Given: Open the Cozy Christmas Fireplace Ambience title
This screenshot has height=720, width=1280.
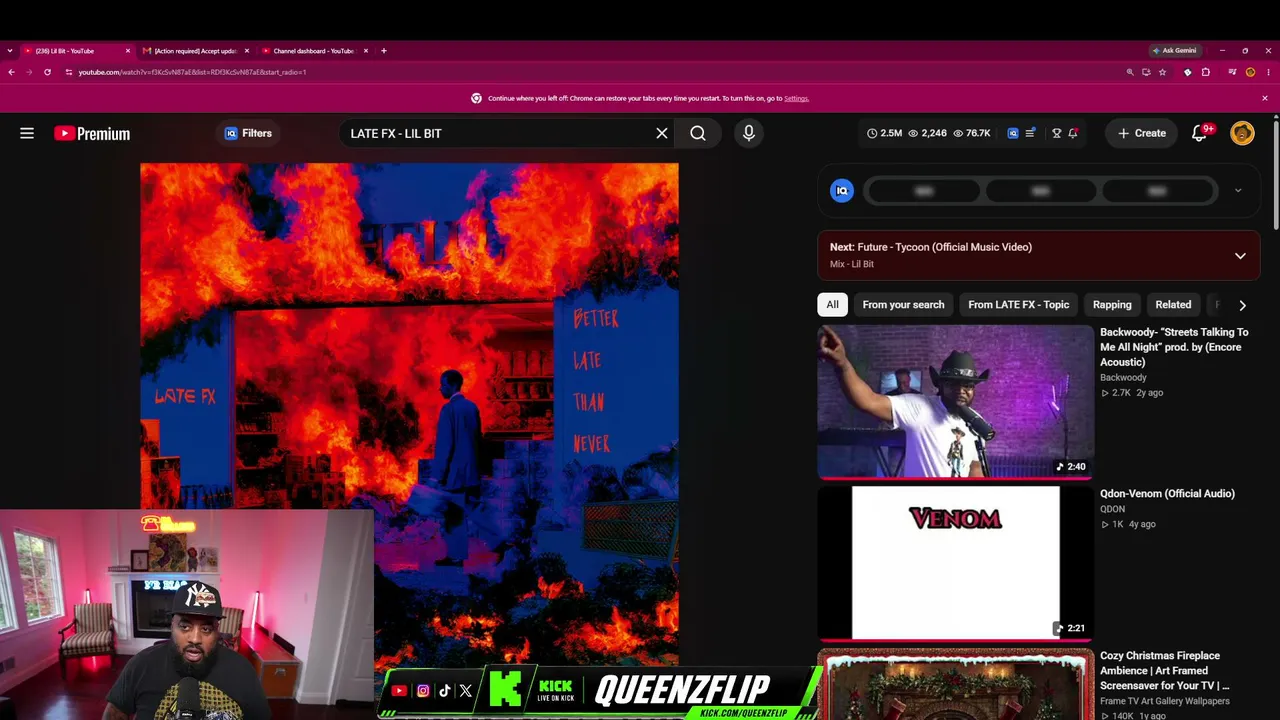Looking at the screenshot, I should pyautogui.click(x=1165, y=670).
